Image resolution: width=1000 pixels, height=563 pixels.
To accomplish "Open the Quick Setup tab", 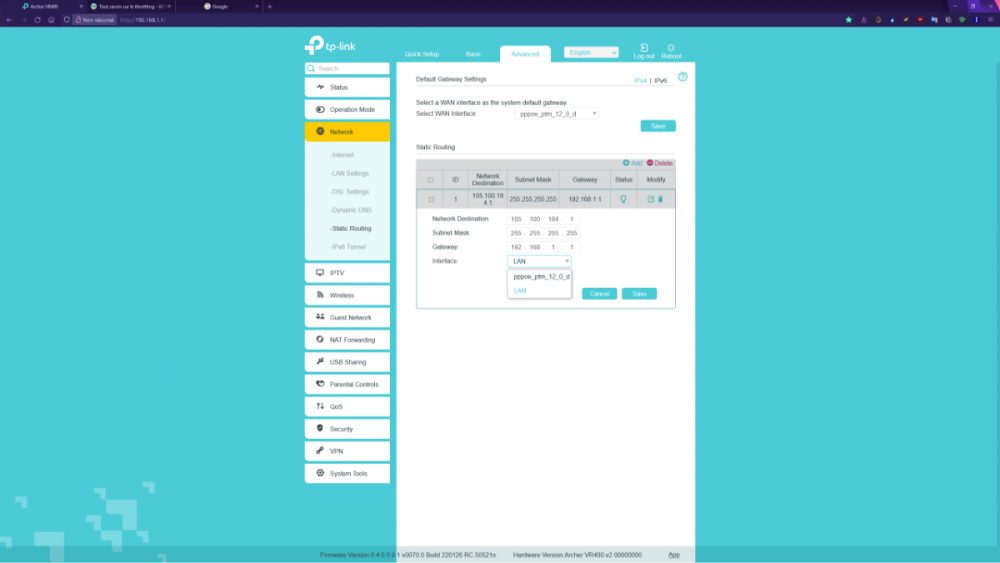I will point(422,54).
